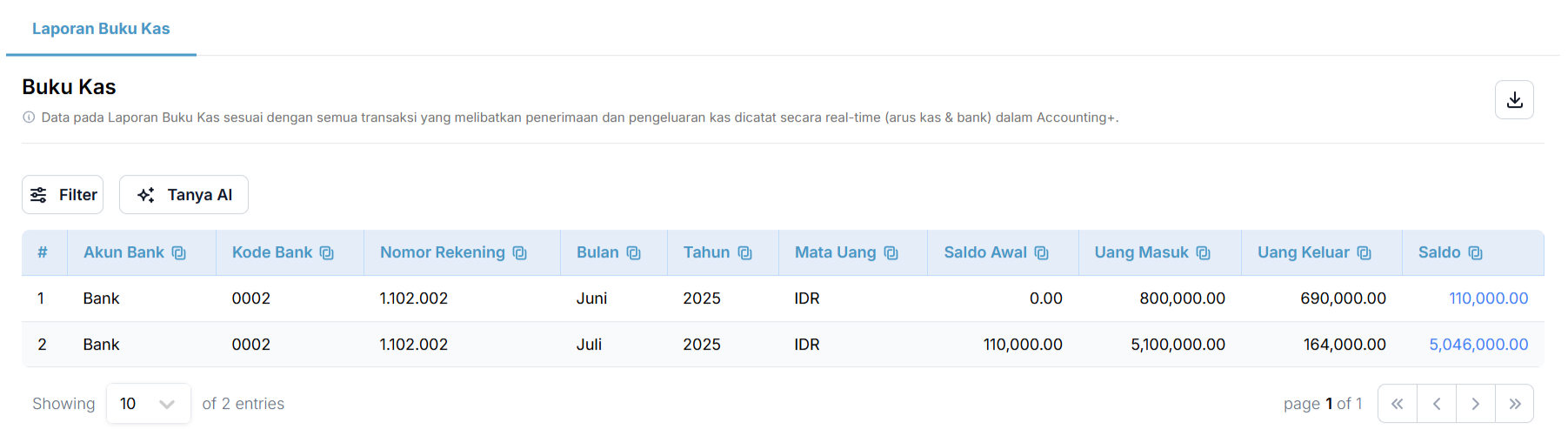Download the Buku Kas report
Image resolution: width=1568 pixels, height=429 pixels.
click(1513, 99)
